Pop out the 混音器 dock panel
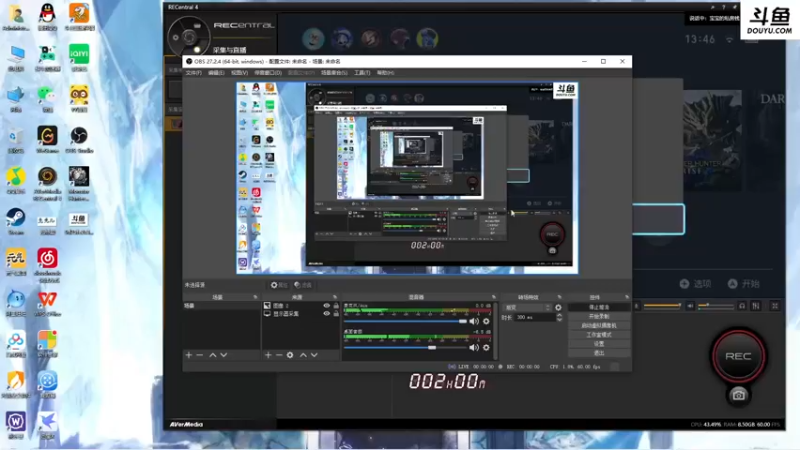 (x=493, y=297)
